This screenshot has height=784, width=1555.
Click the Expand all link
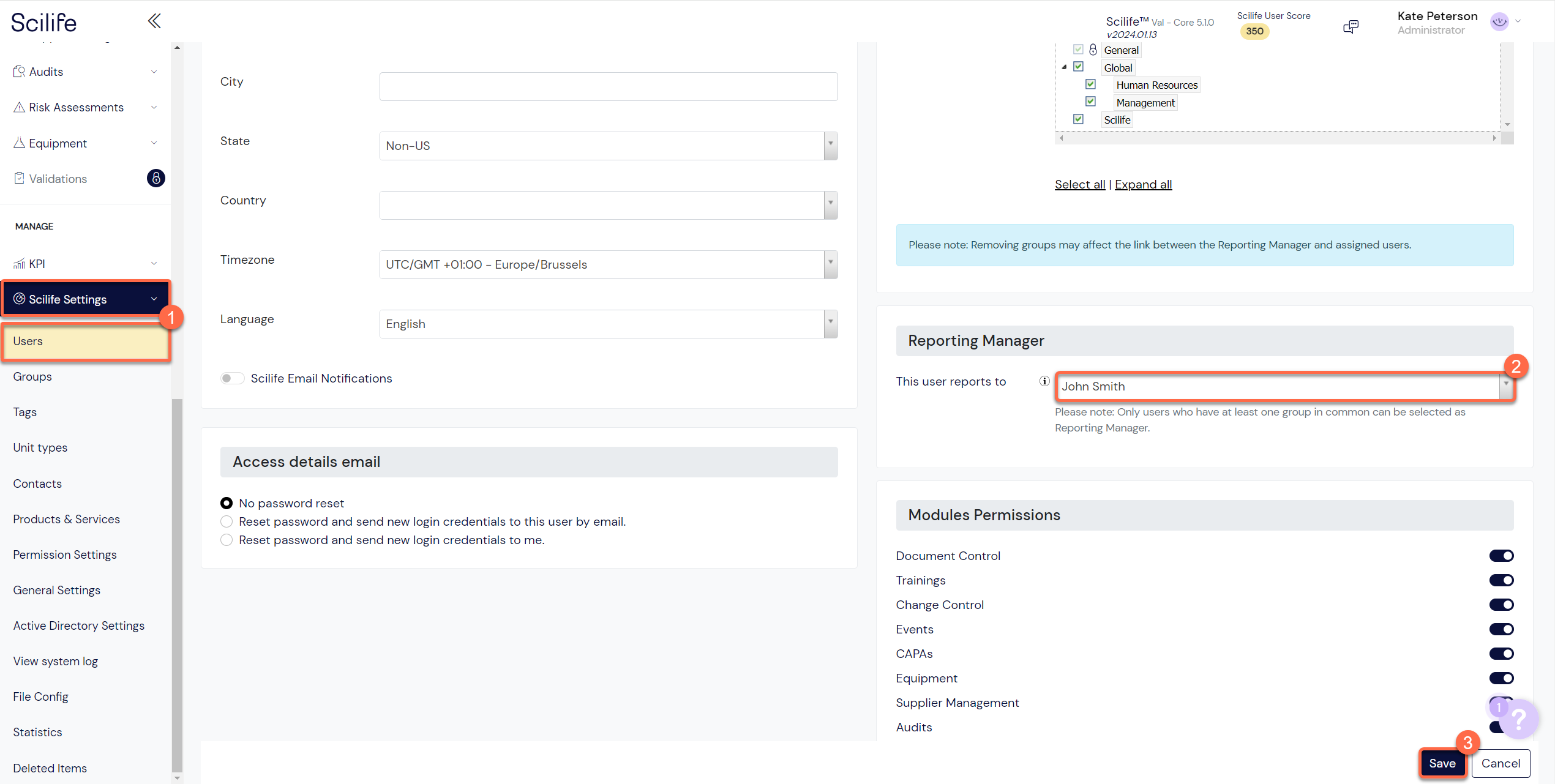(1143, 184)
